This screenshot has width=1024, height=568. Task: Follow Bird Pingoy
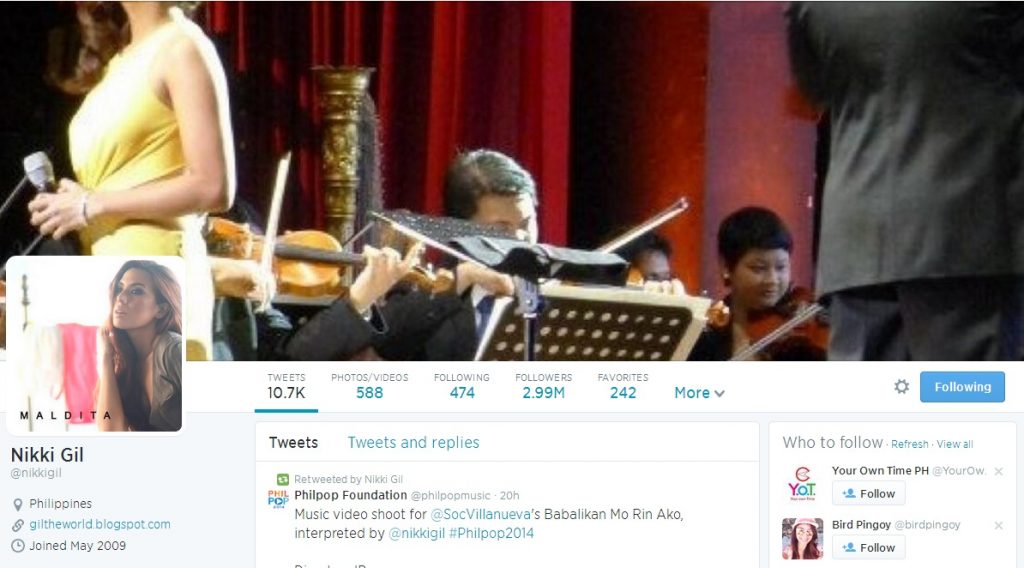tap(869, 548)
